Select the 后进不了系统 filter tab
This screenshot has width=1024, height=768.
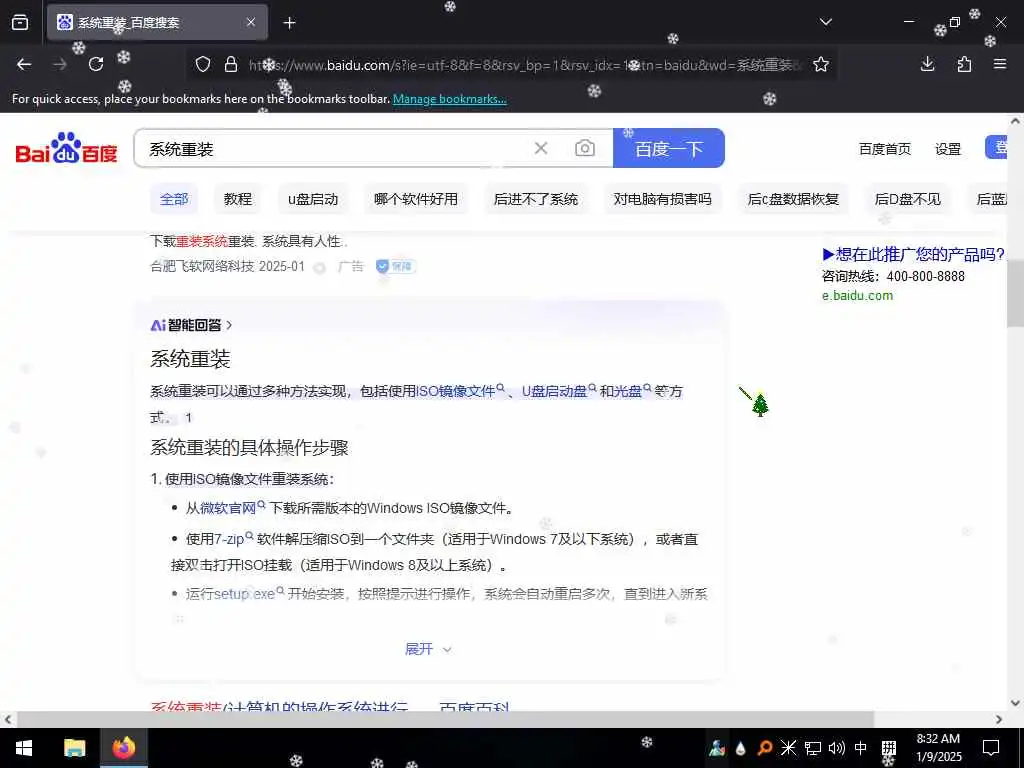(x=536, y=199)
